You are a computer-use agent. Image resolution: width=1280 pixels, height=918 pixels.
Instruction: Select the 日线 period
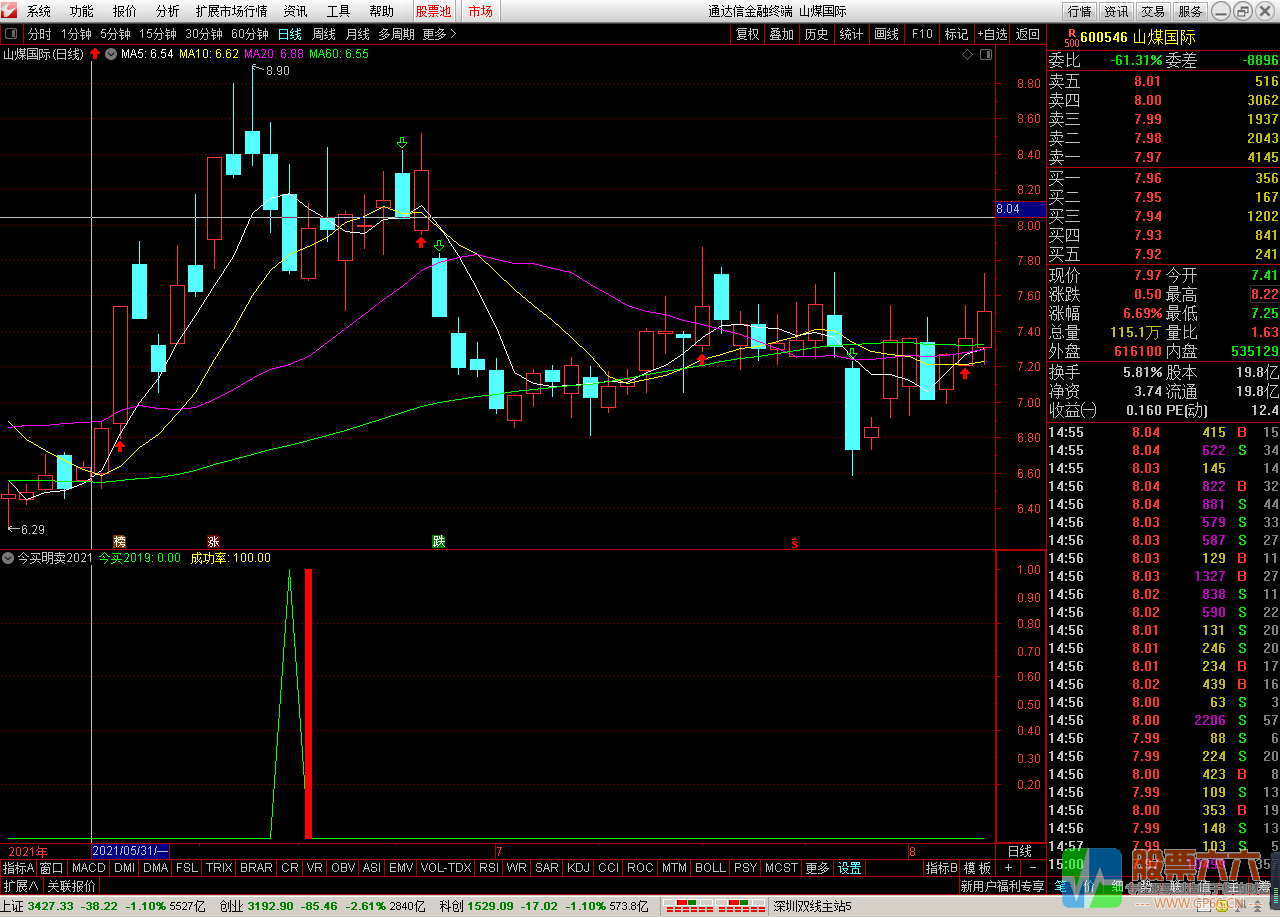click(x=290, y=33)
